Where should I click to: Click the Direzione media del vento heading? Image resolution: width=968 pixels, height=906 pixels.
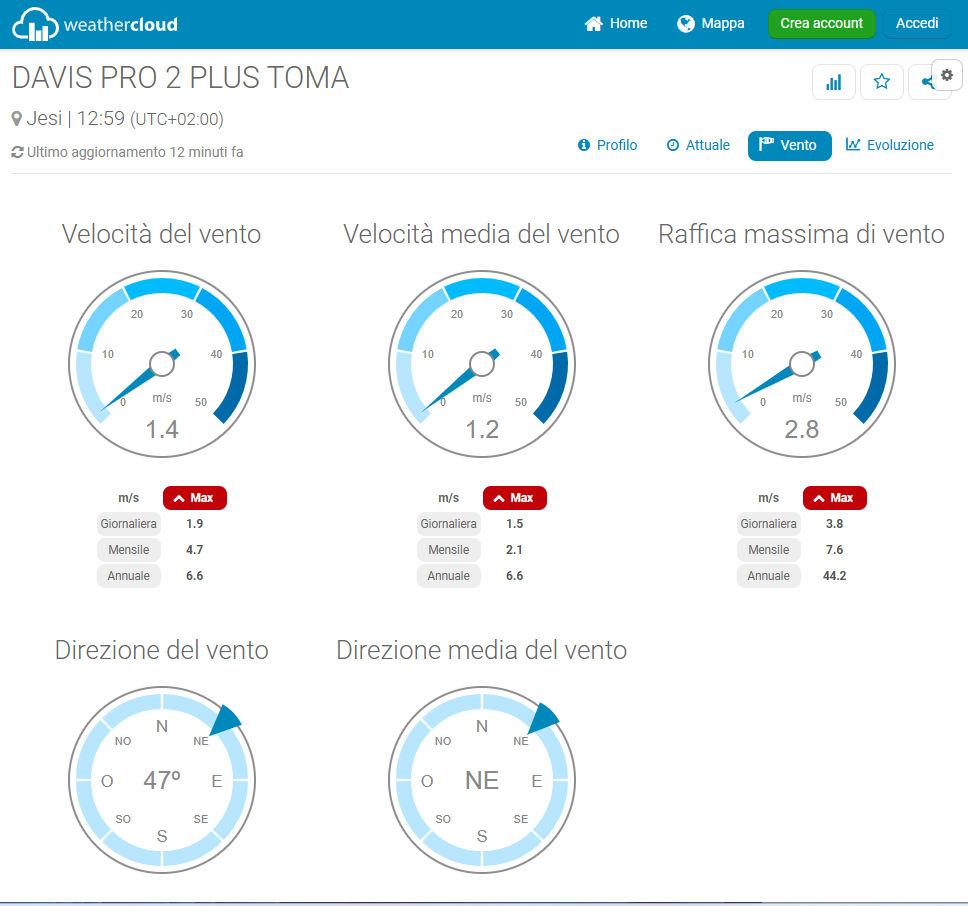[482, 650]
